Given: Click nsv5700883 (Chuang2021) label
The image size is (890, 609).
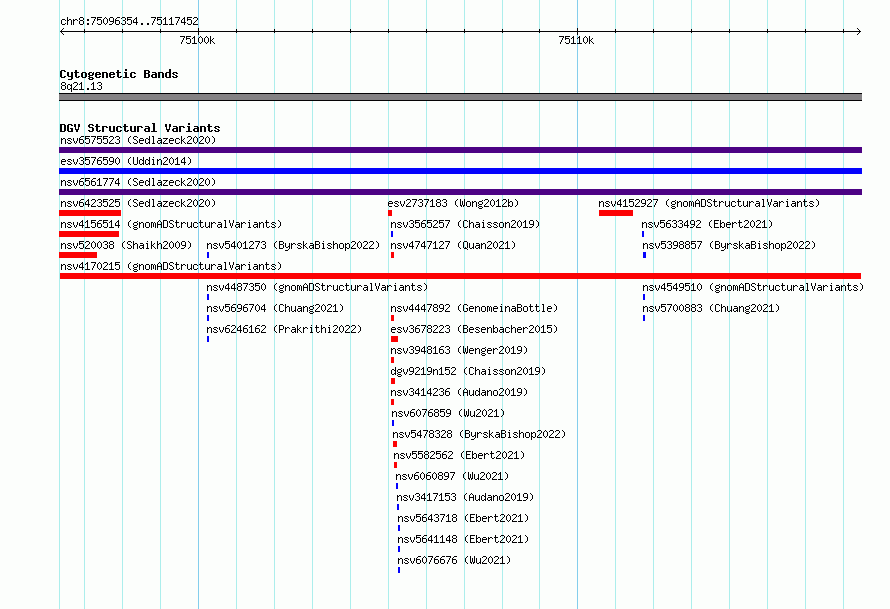Looking at the screenshot, I should click(x=711, y=308).
